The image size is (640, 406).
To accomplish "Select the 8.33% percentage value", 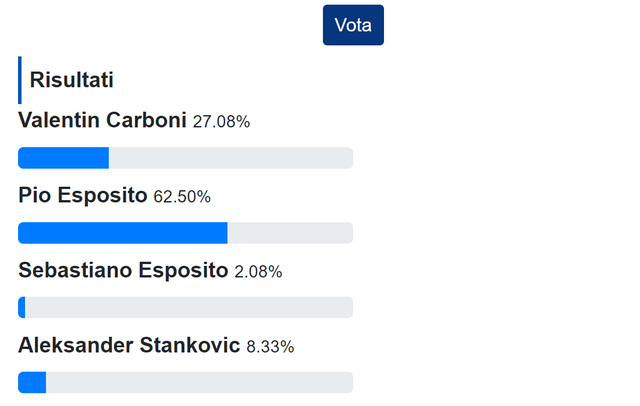I will [x=270, y=347].
